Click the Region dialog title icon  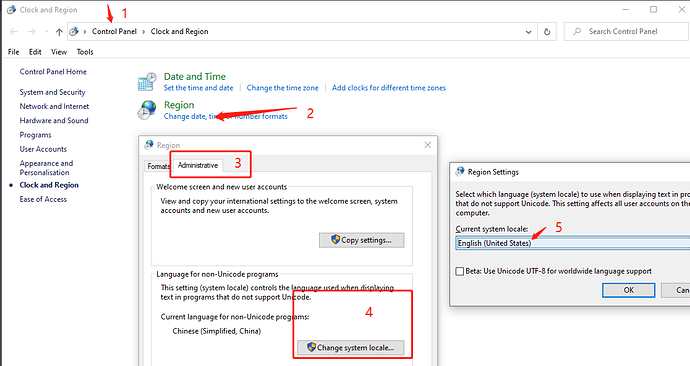(149, 145)
